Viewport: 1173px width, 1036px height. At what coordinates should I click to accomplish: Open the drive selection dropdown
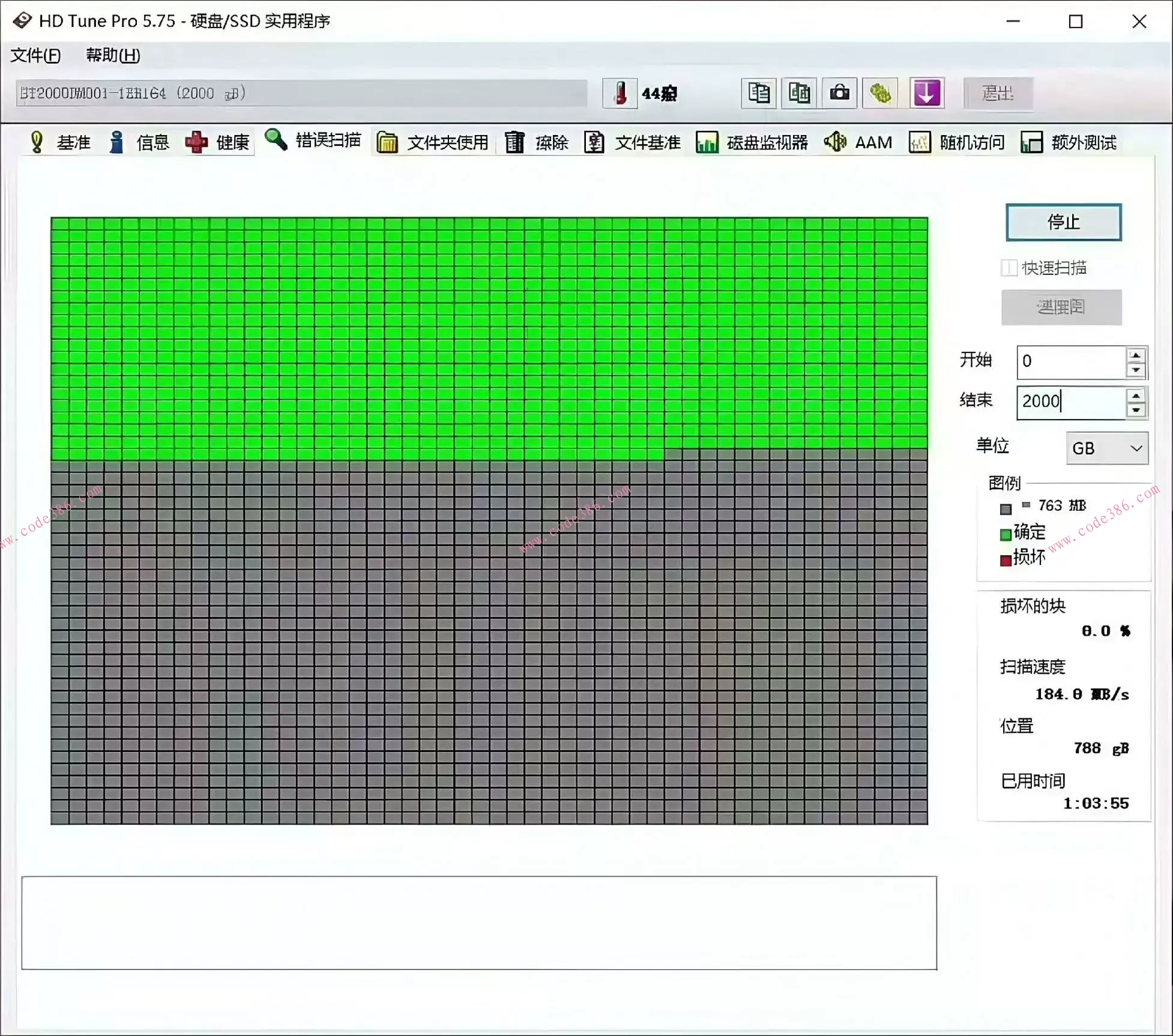[x=300, y=94]
